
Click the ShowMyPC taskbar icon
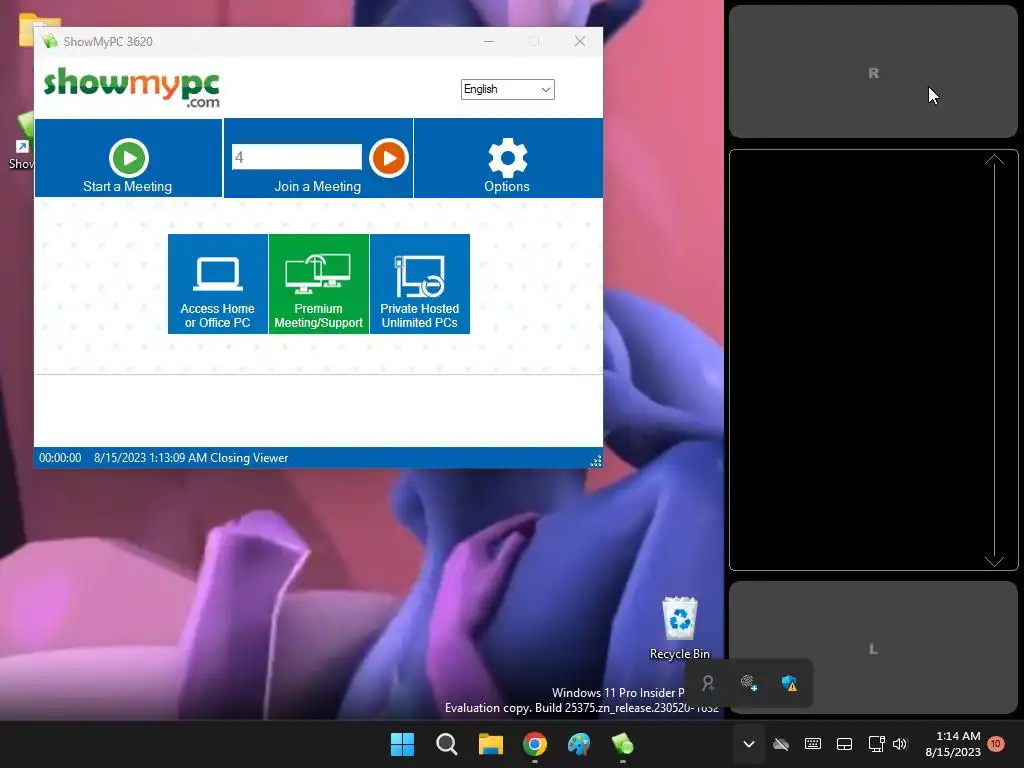[x=622, y=744]
